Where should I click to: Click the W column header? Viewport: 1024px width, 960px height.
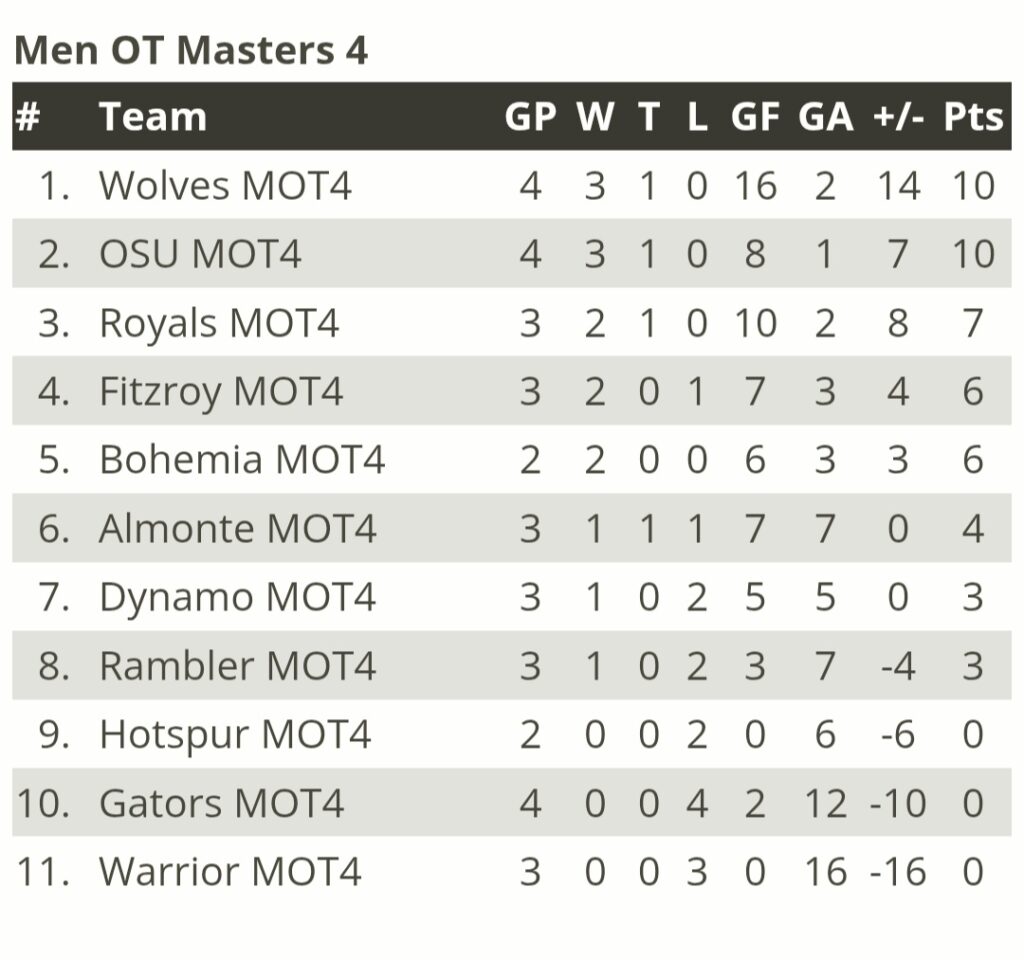tap(595, 117)
